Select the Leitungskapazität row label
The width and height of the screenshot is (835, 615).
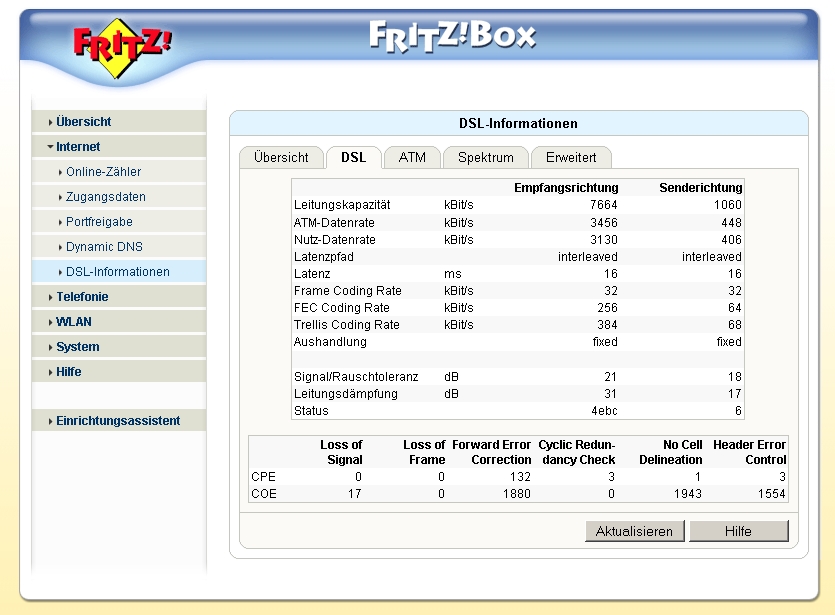click(x=342, y=205)
